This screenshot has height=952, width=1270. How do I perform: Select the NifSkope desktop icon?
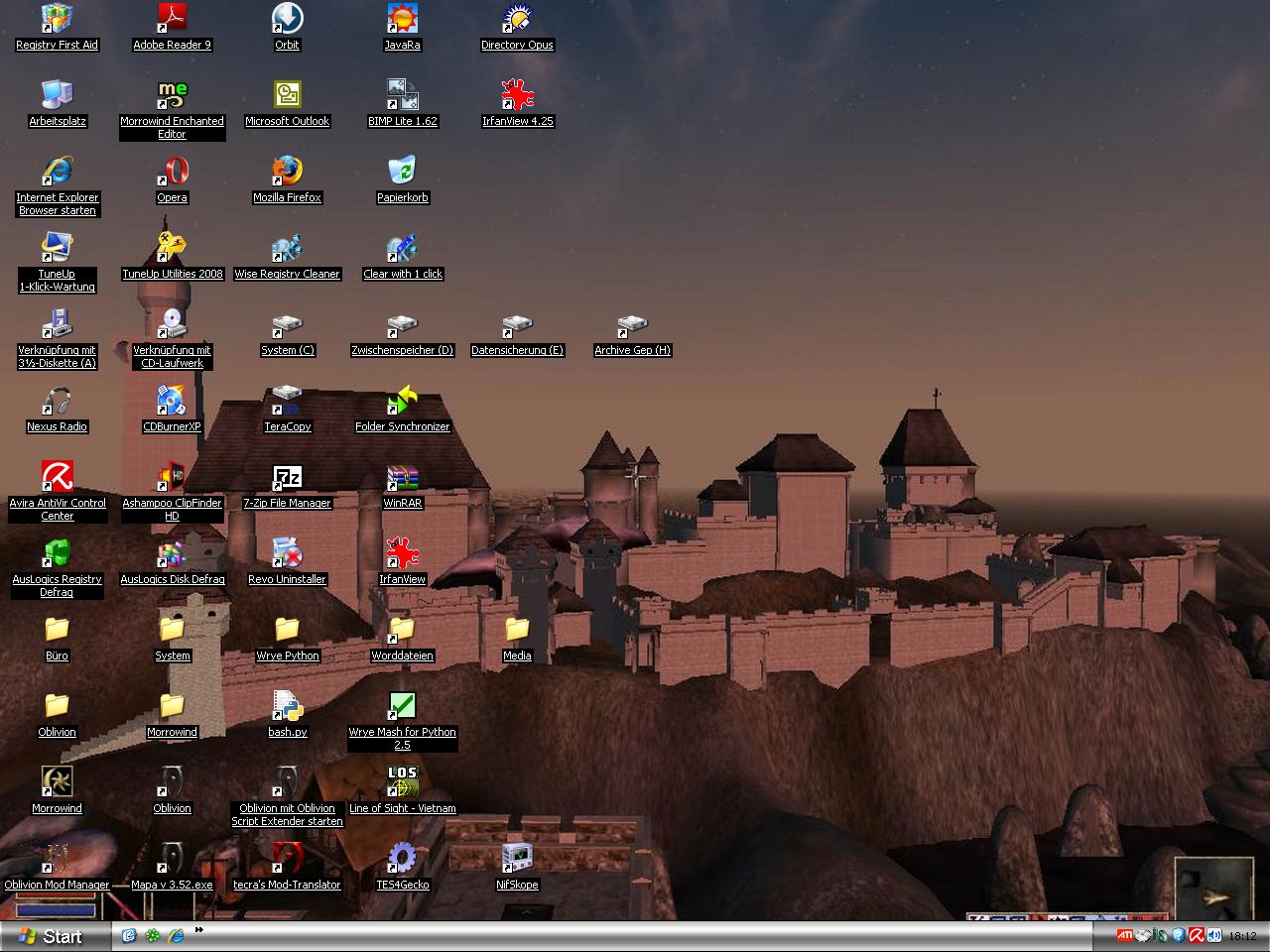tap(517, 859)
